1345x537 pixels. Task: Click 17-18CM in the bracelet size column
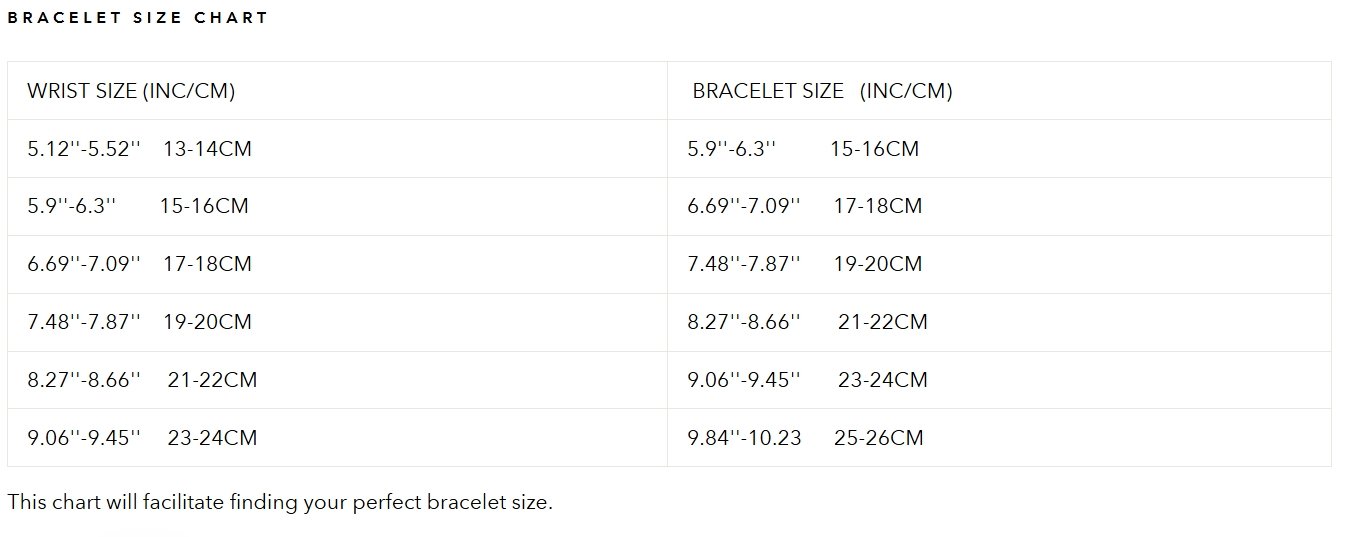878,207
